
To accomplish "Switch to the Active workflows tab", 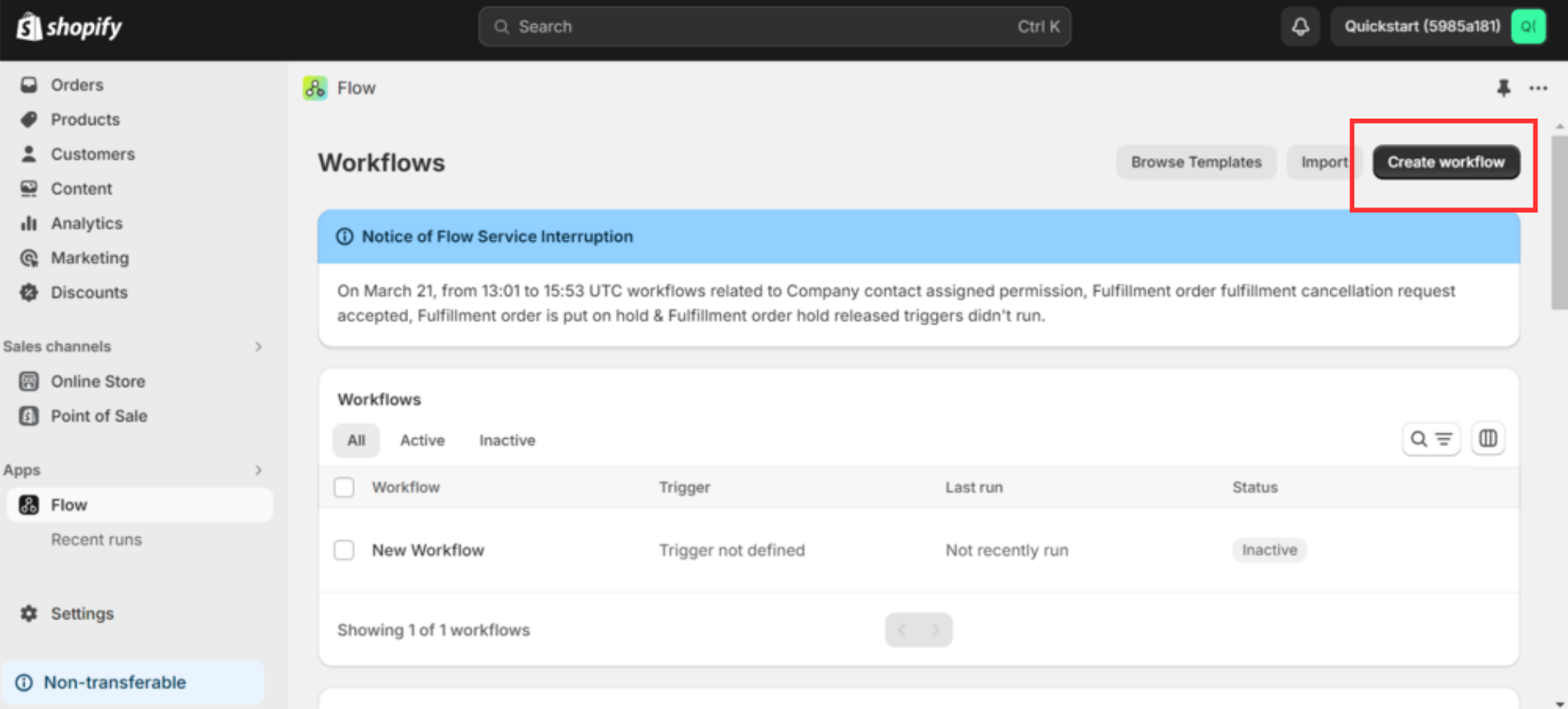I will coord(422,441).
